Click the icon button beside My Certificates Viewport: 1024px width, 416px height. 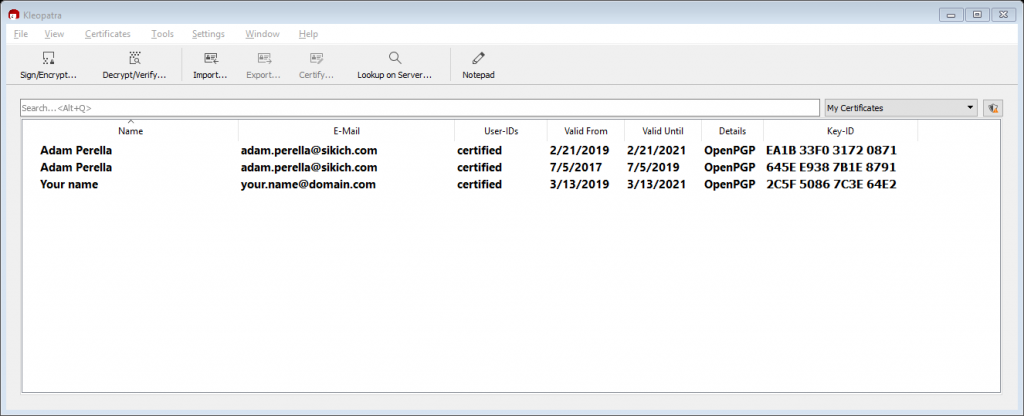[x=993, y=108]
